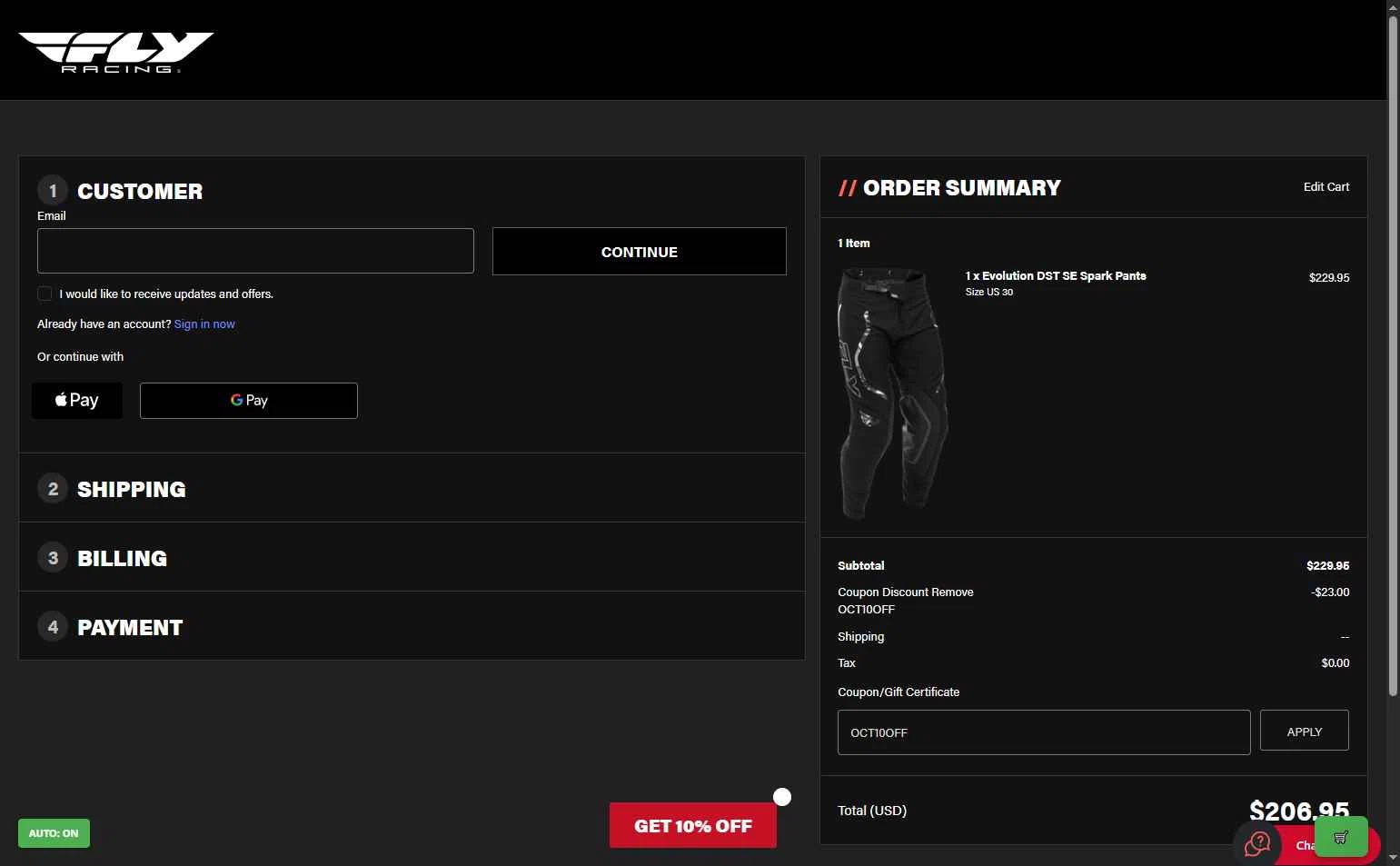Click the 1 Item count label
This screenshot has height=866, width=1400.
click(x=854, y=244)
